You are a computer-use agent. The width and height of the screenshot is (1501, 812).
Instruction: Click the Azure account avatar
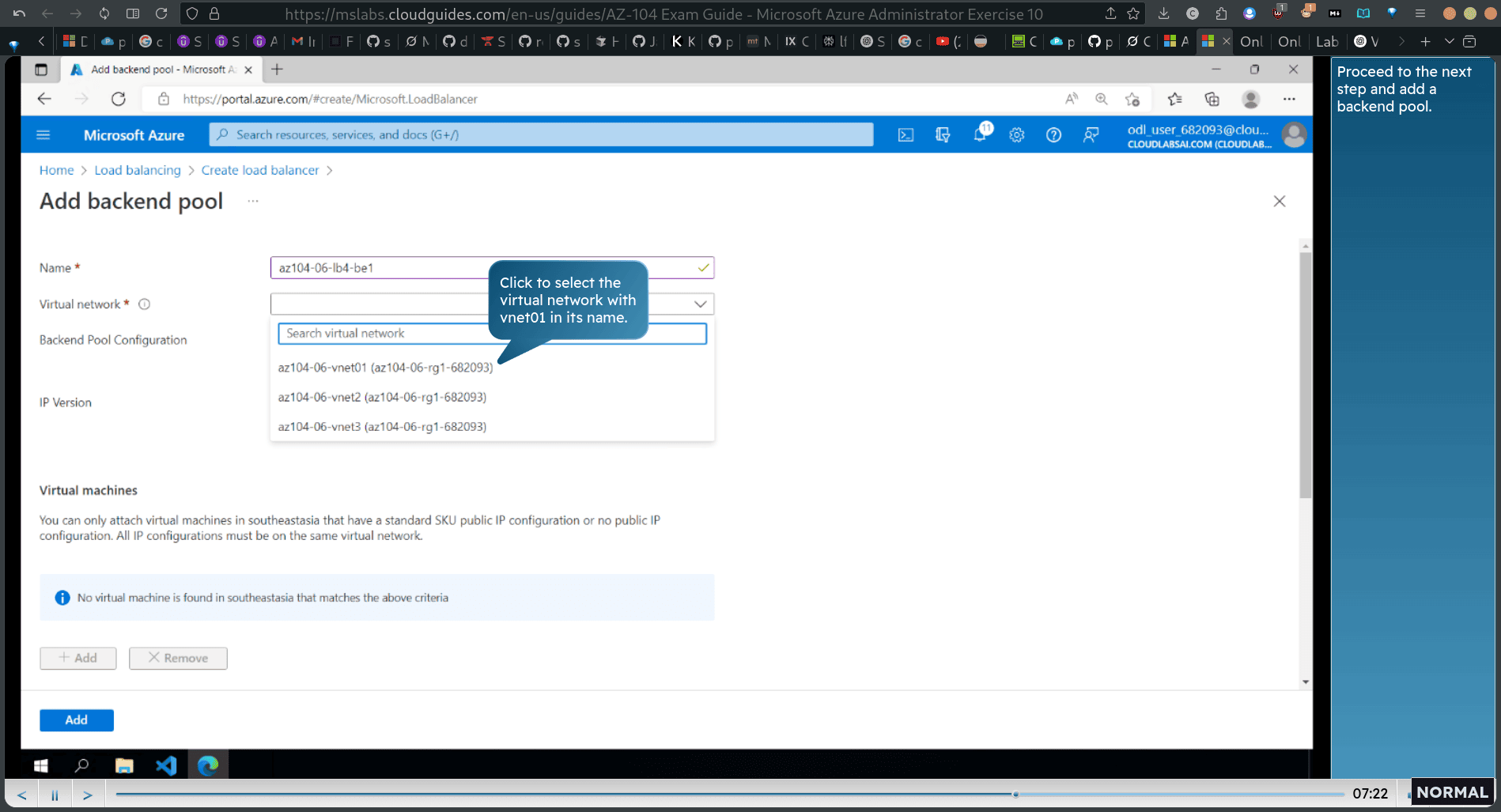tap(1294, 135)
